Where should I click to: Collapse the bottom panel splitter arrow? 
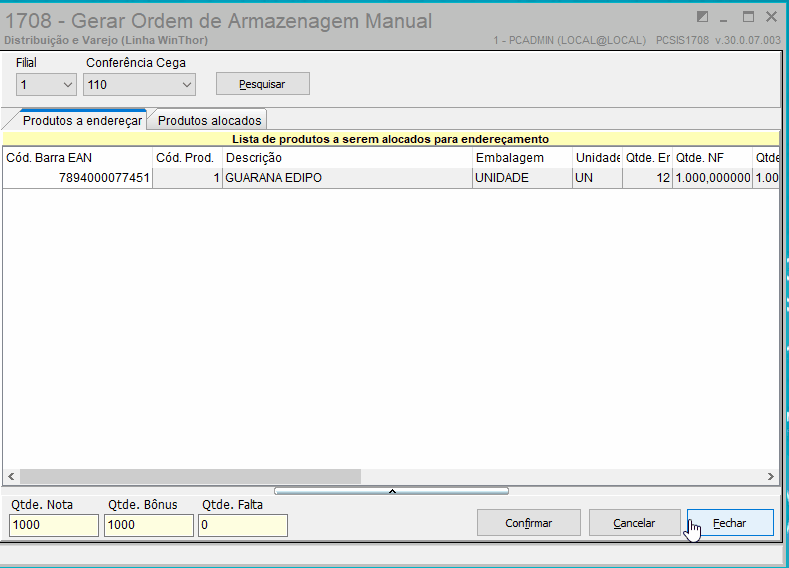point(392,491)
